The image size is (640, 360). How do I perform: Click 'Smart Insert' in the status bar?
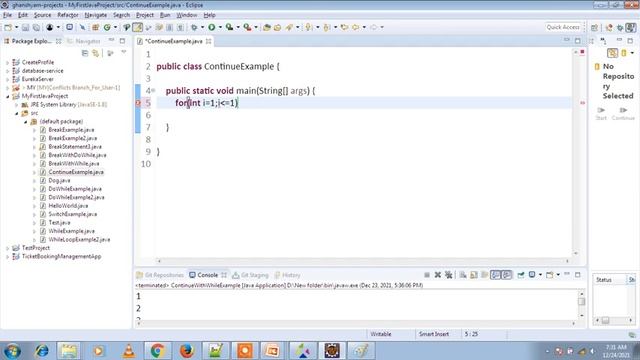pos(434,334)
